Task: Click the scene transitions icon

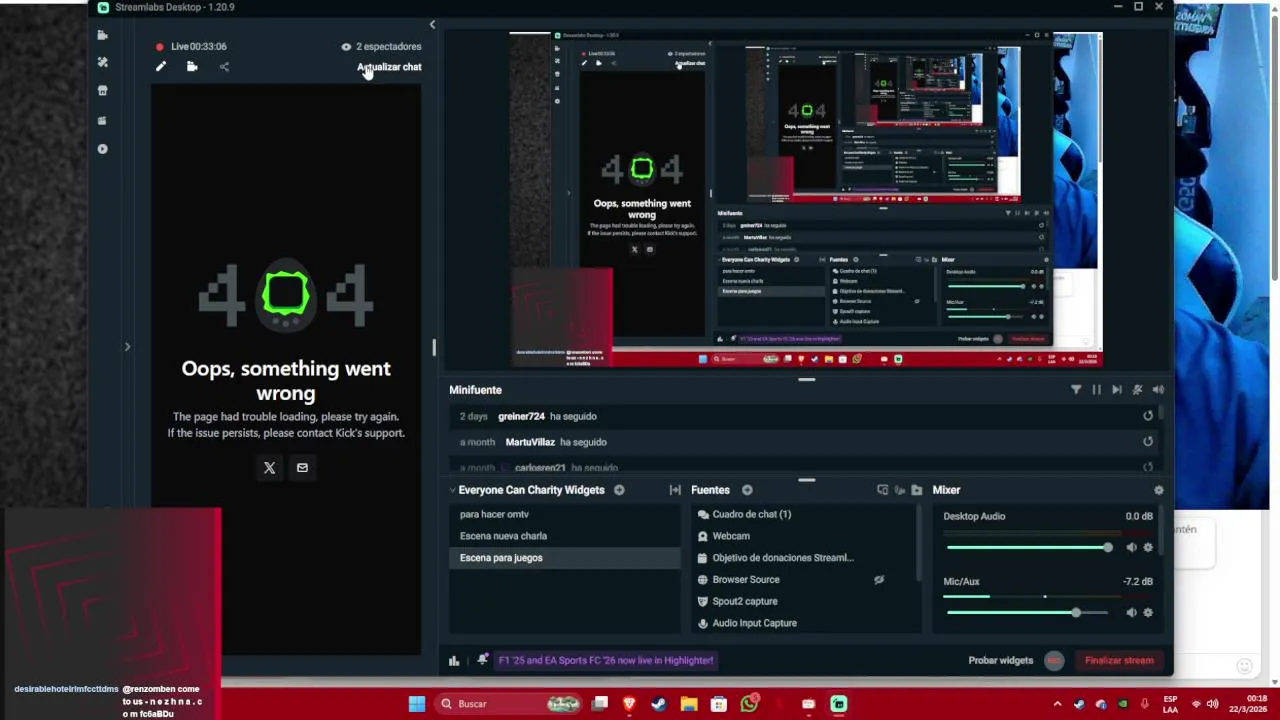Action: click(x=675, y=490)
